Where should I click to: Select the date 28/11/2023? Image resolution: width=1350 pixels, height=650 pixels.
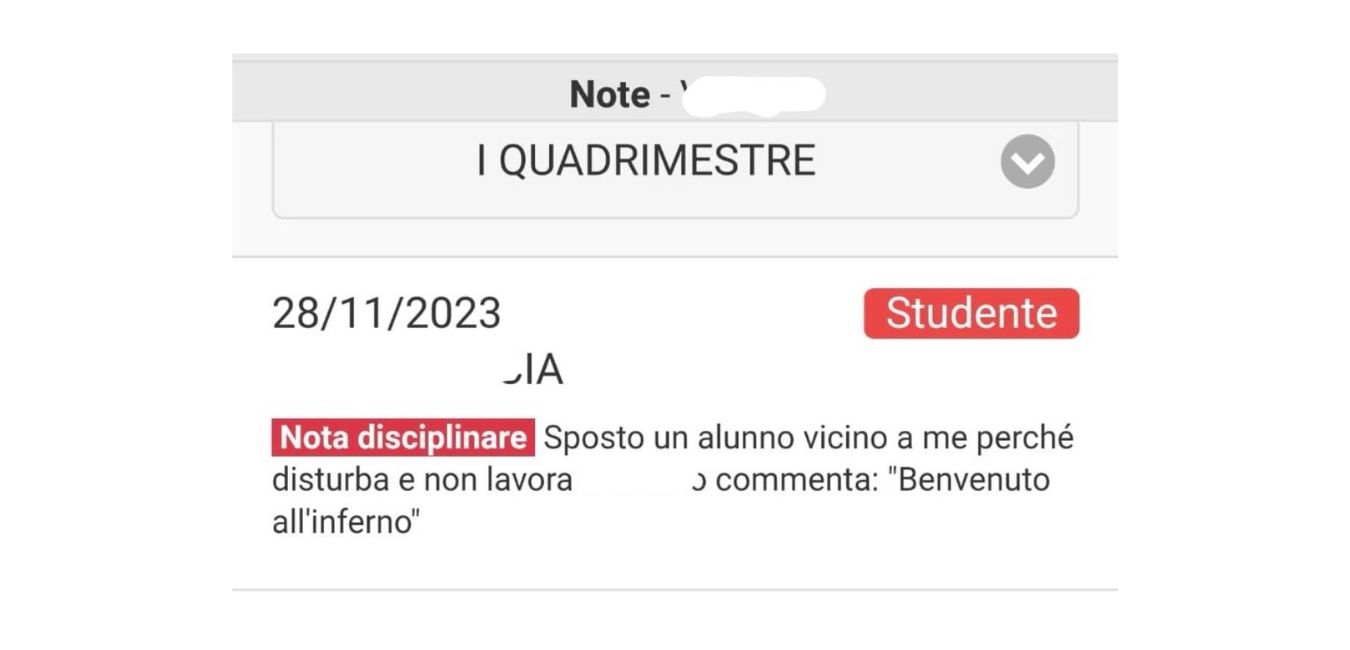coord(386,313)
